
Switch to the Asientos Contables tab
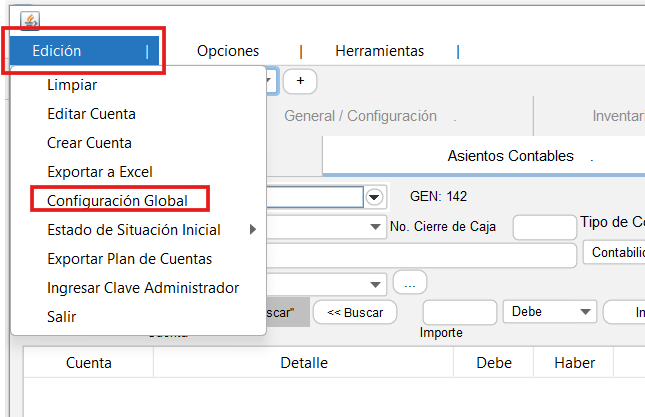(x=510, y=156)
